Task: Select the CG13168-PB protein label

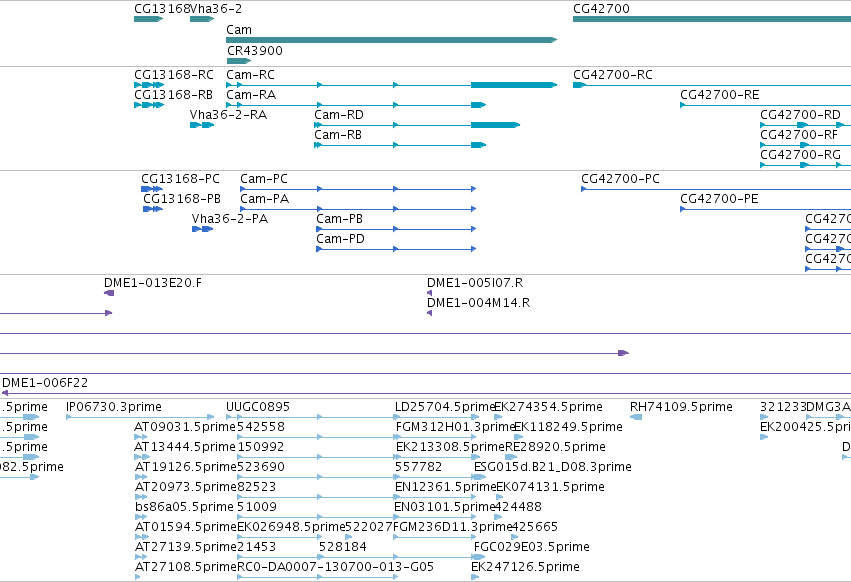Action: tap(182, 199)
